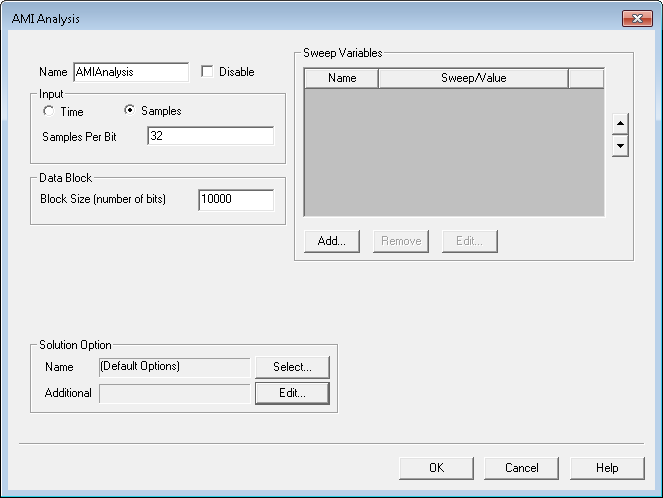Click Select... for solution option name
The image size is (663, 498).
292,367
